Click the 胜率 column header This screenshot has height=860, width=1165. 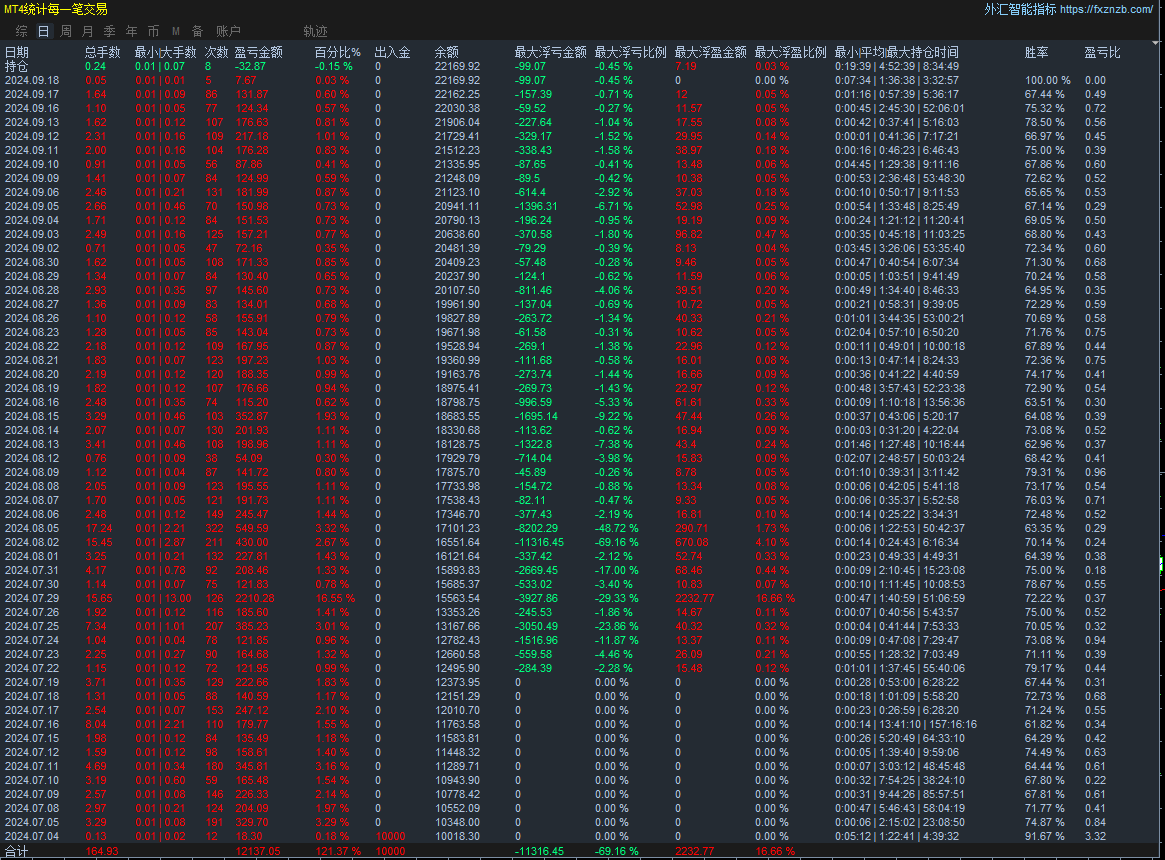coord(1036,52)
